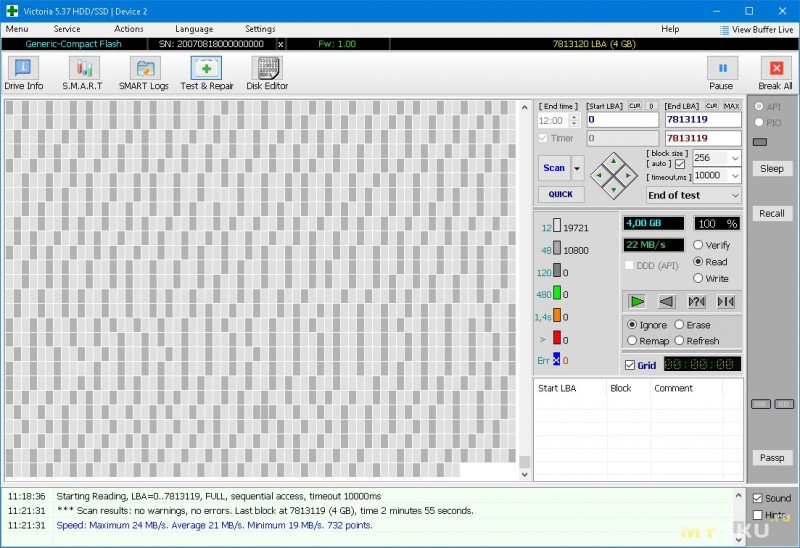
Task: Click the green forward play scan button
Action: (x=636, y=301)
